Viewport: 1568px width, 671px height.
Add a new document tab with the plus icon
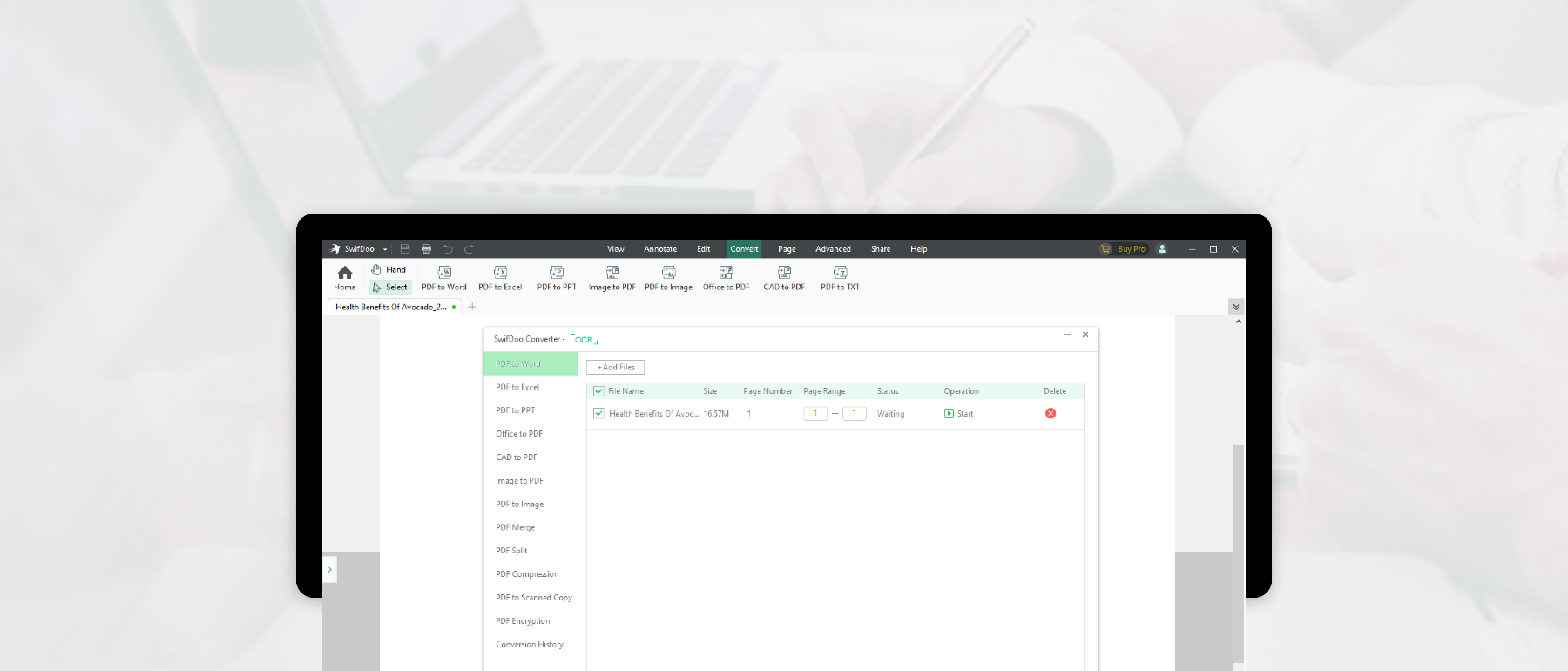click(x=472, y=307)
